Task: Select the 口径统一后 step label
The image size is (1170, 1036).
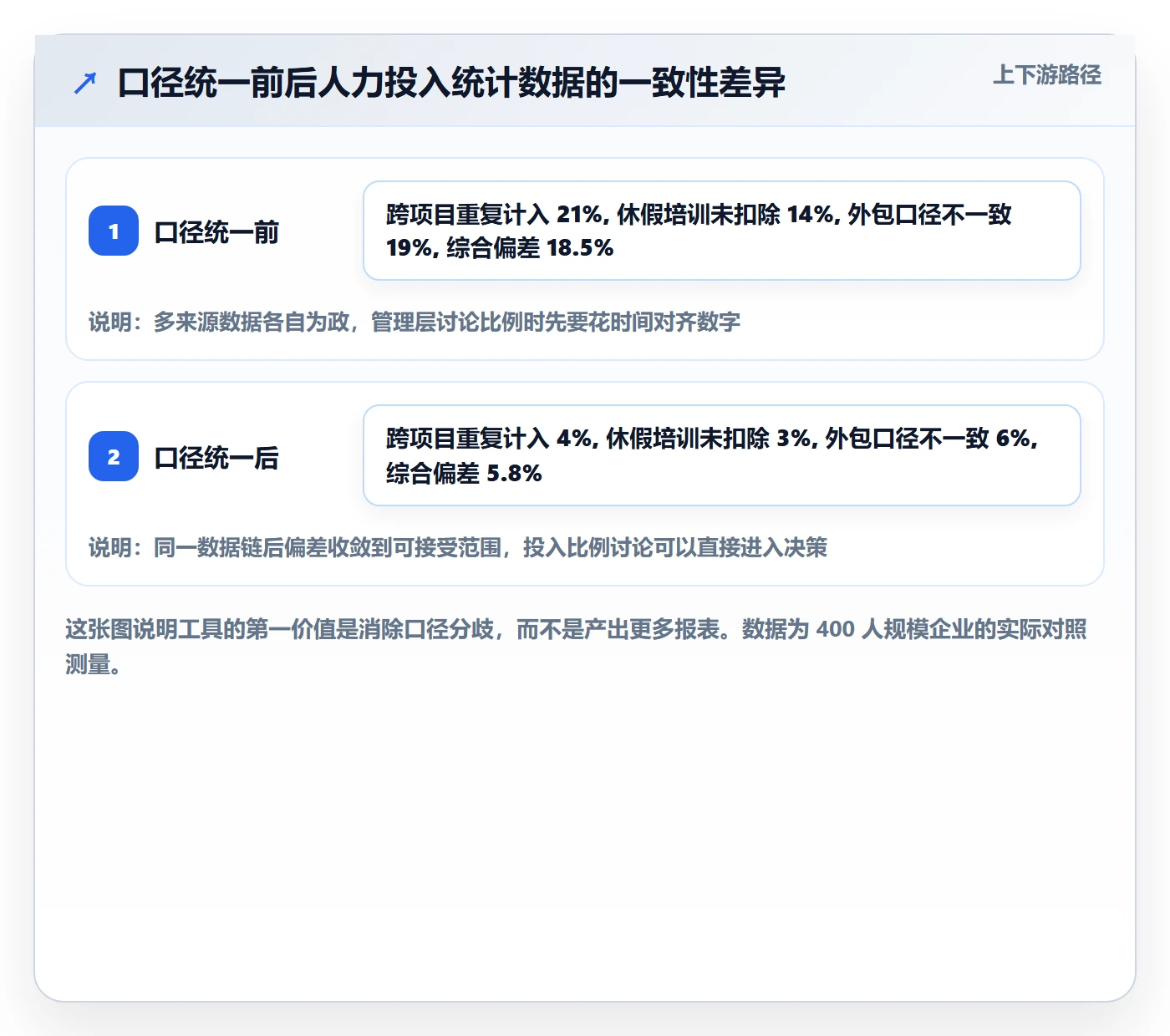Action: pyautogui.click(x=216, y=457)
